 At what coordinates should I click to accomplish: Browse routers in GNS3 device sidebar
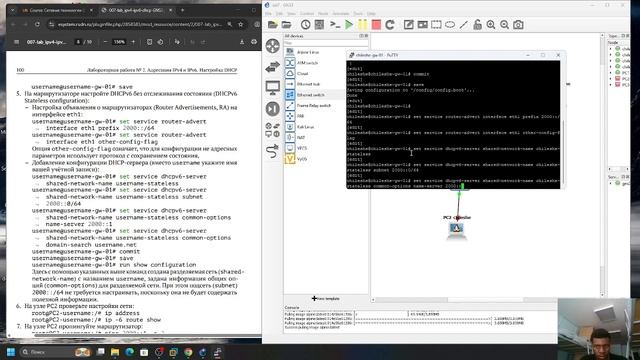pyautogui.click(x=273, y=46)
